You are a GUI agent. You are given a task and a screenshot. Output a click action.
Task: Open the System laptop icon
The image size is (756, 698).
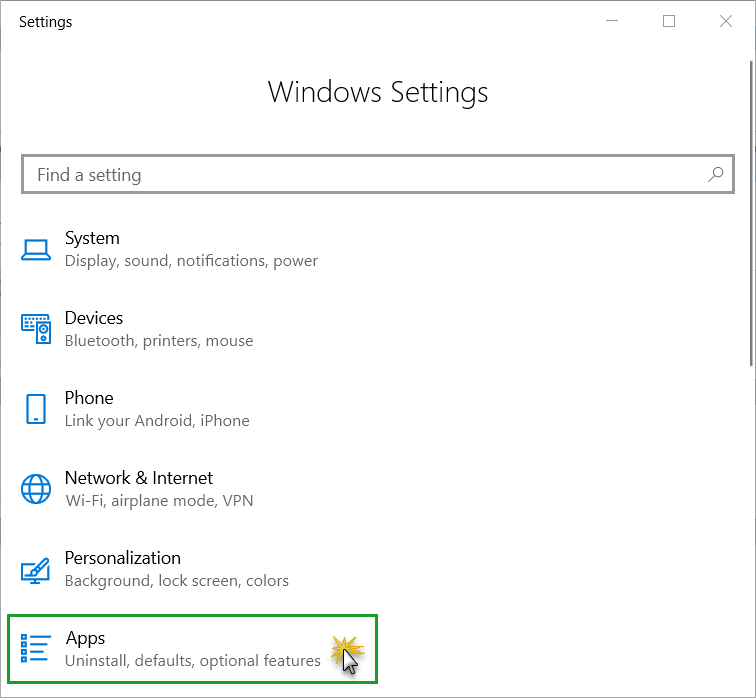pos(36,250)
